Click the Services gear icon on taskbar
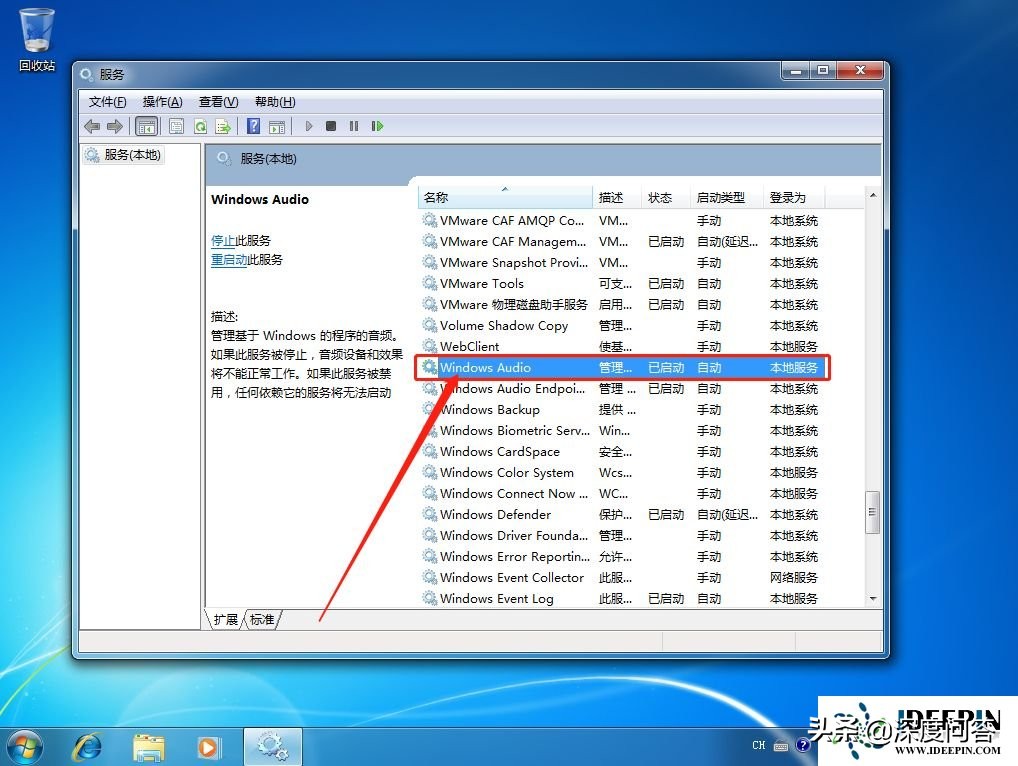1018x766 pixels. pyautogui.click(x=273, y=747)
